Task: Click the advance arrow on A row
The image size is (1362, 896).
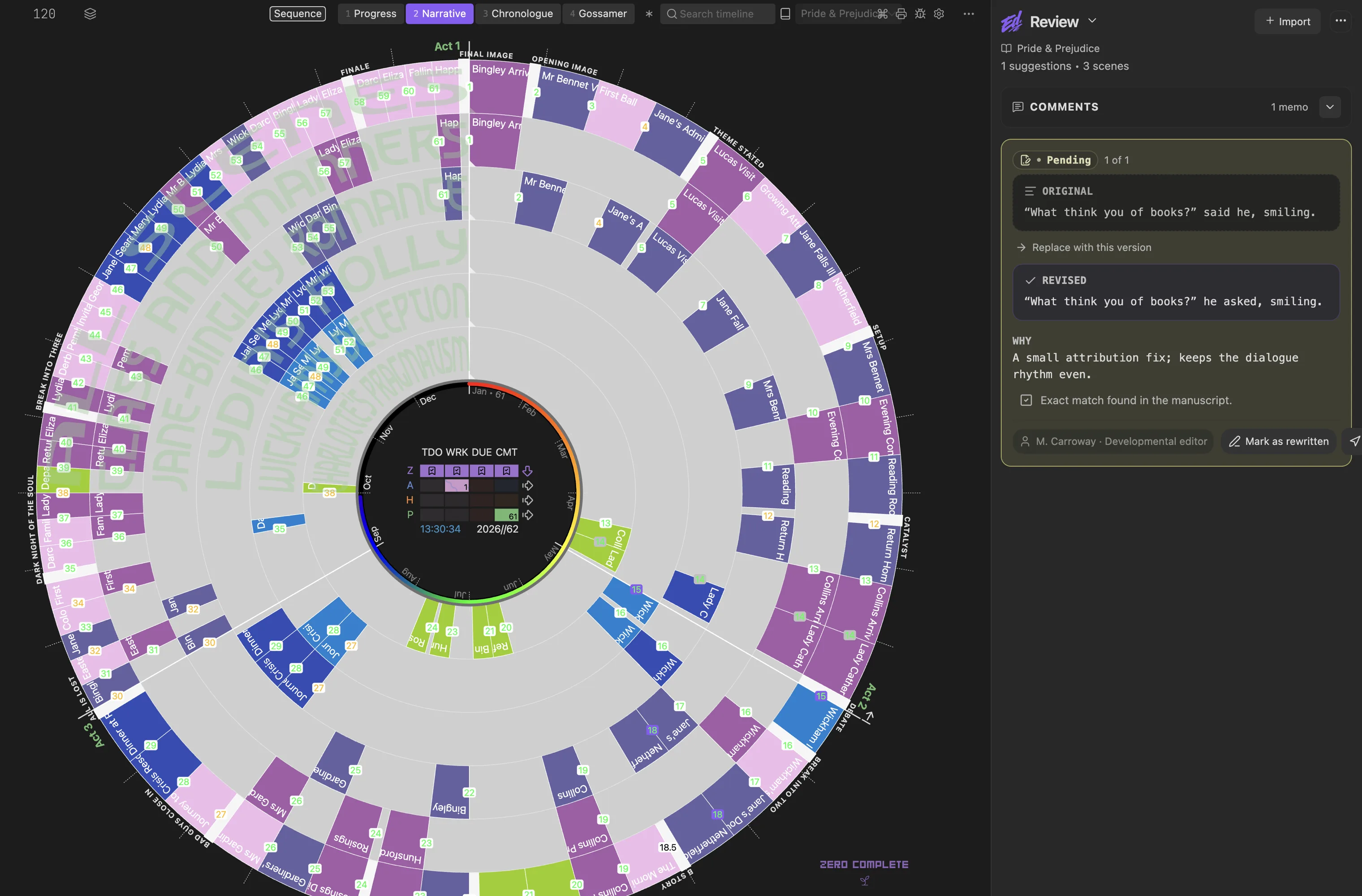Action: click(527, 485)
